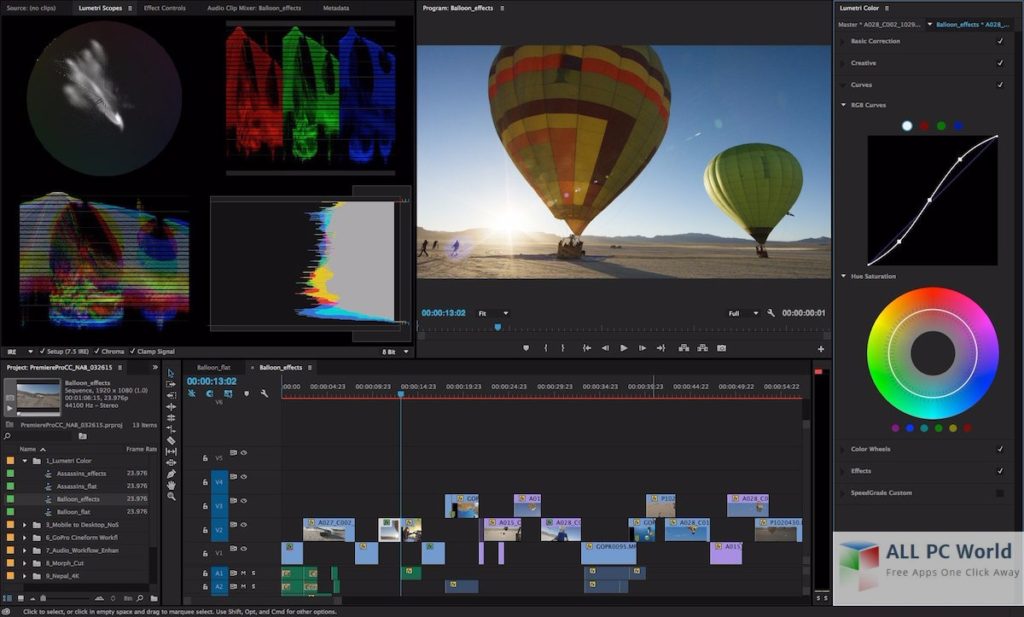Collapse the RGB Curves section
Viewport: 1024px width, 617px height.
point(843,105)
